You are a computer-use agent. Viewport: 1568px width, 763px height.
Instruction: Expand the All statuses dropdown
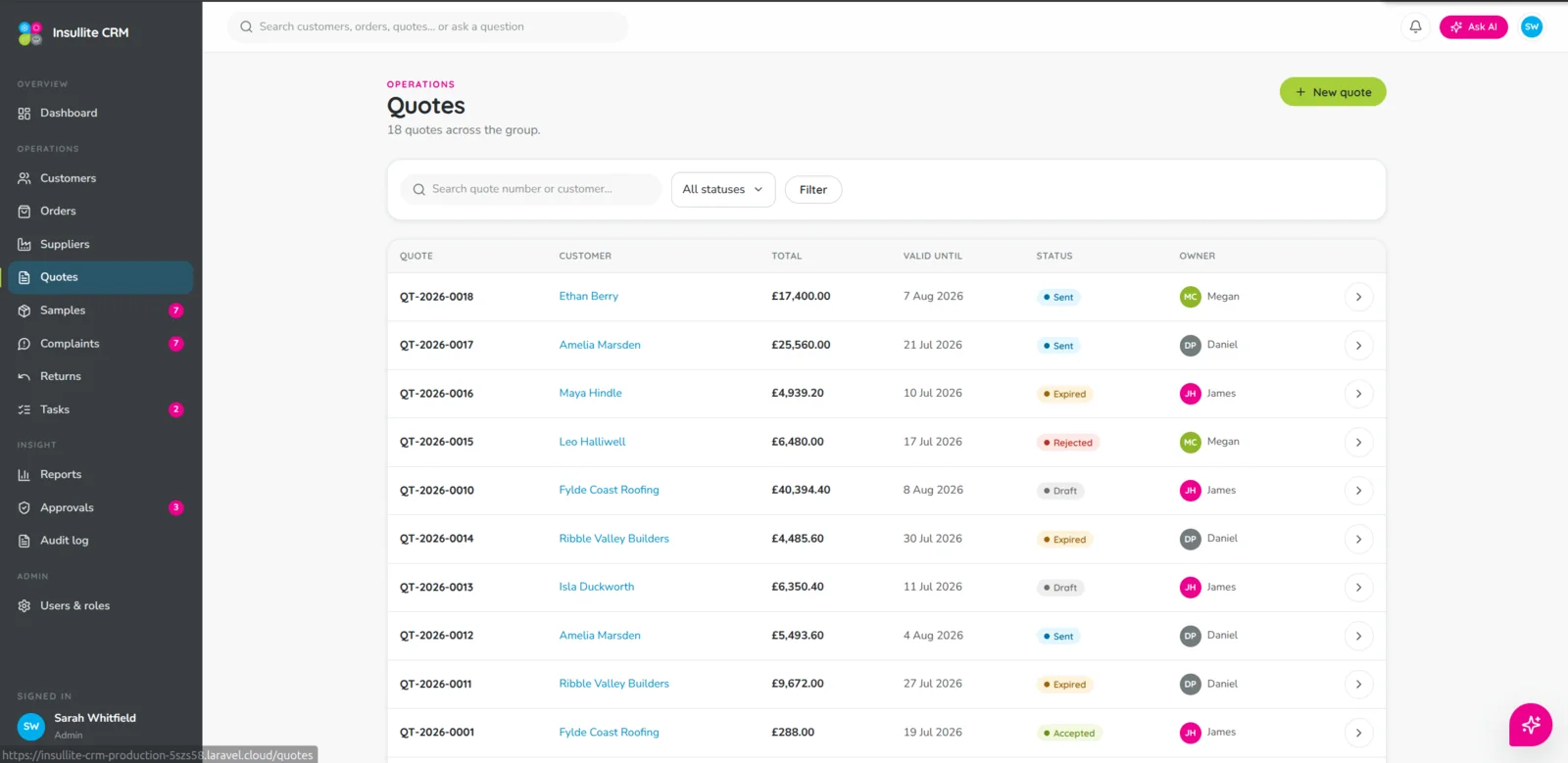(x=723, y=190)
